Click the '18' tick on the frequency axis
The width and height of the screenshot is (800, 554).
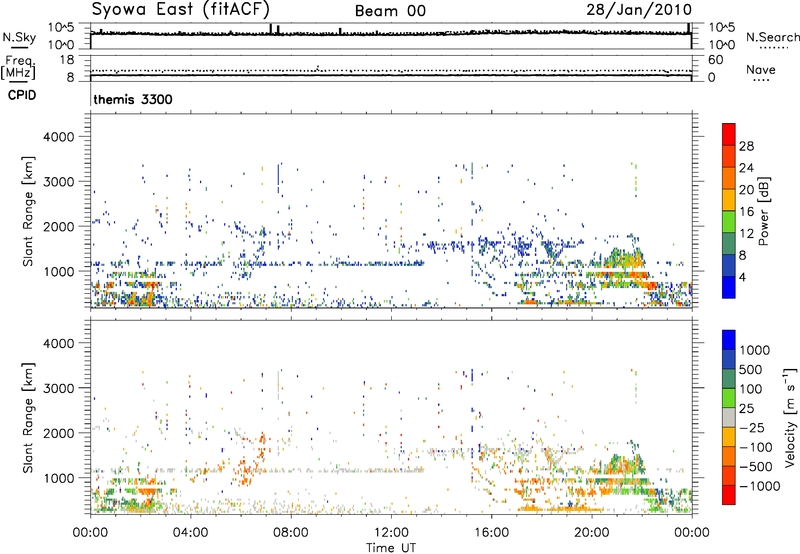[x=67, y=60]
